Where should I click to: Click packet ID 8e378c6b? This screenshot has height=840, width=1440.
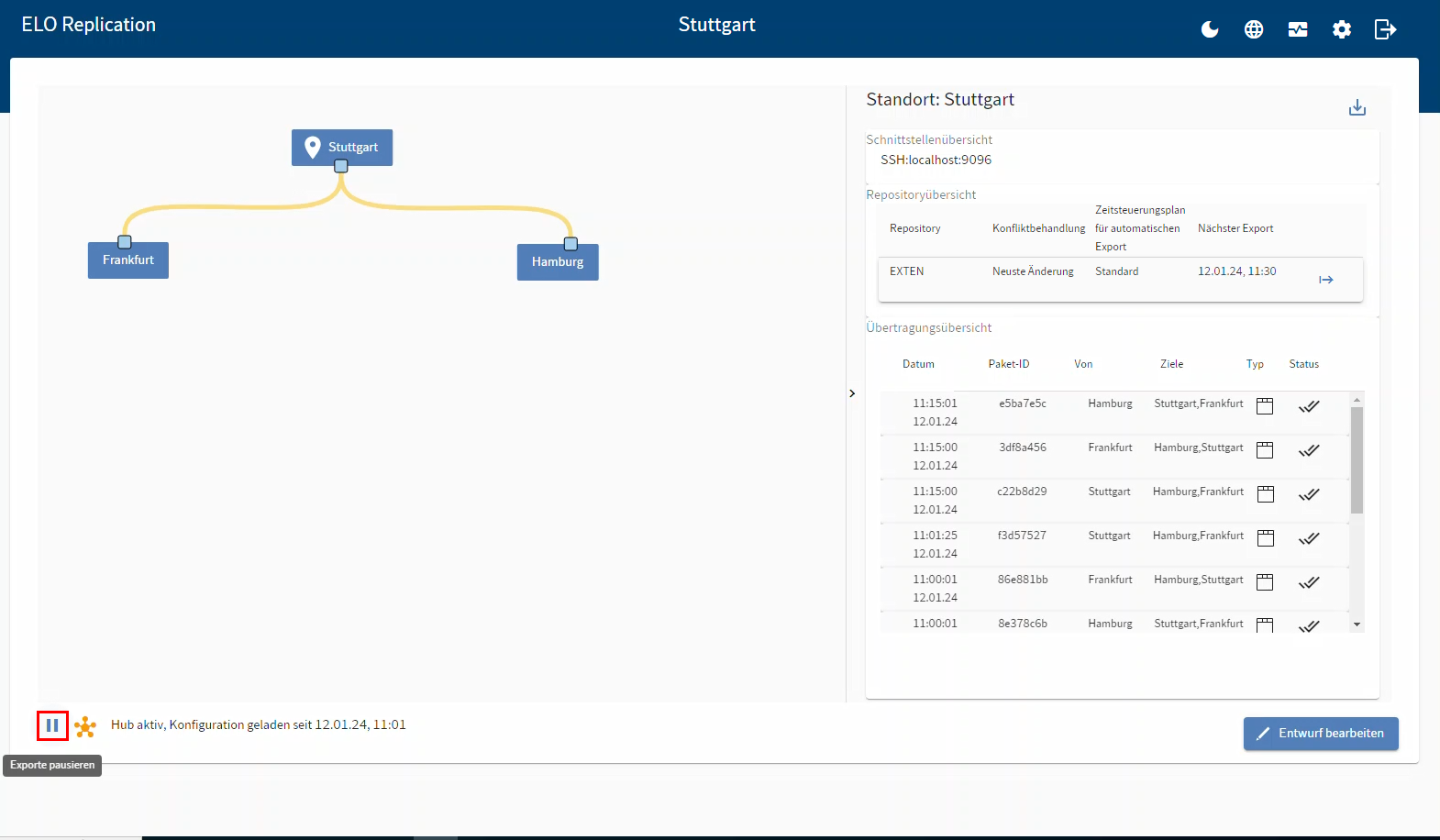(x=1023, y=624)
